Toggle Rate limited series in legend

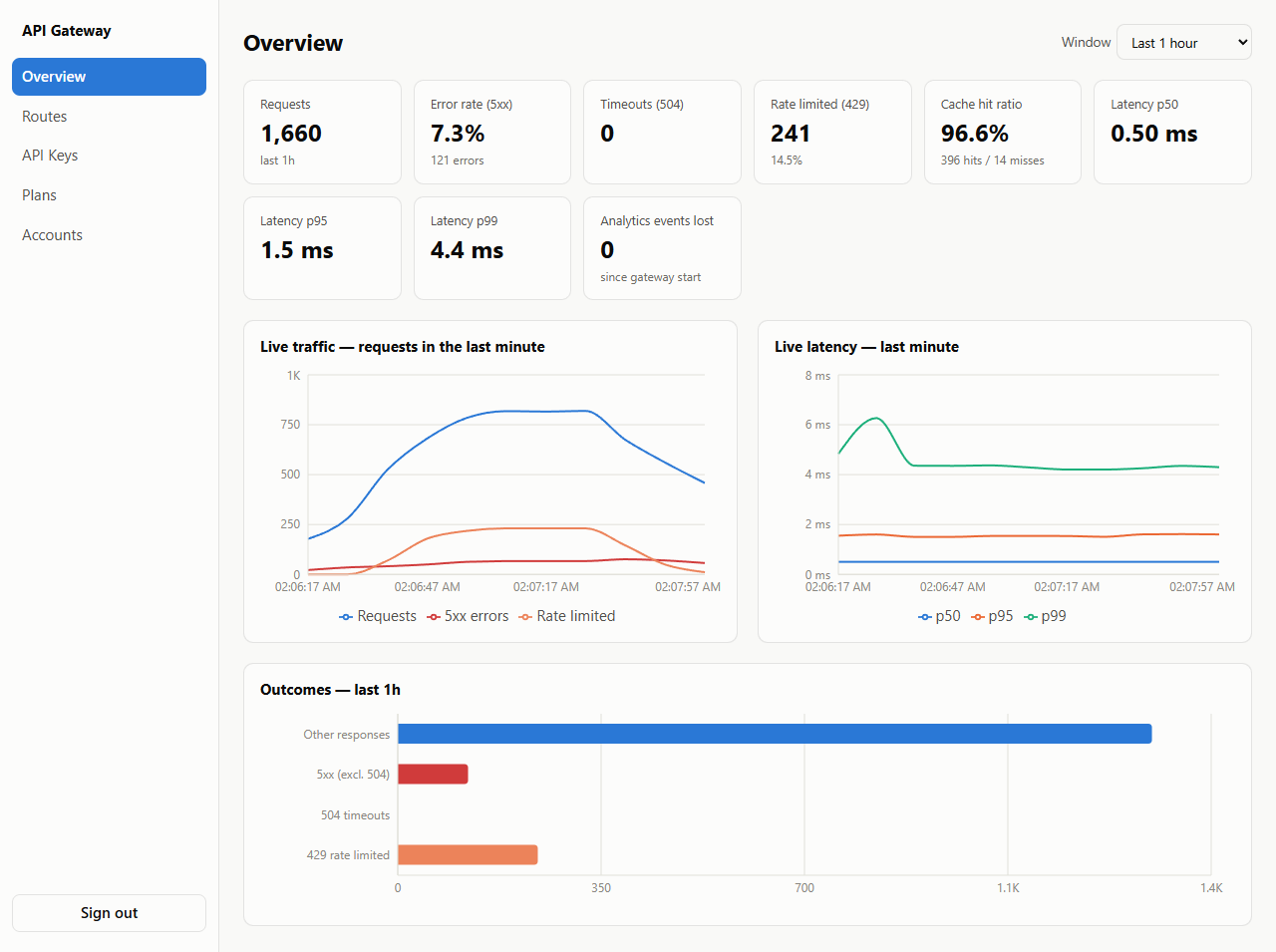(567, 616)
